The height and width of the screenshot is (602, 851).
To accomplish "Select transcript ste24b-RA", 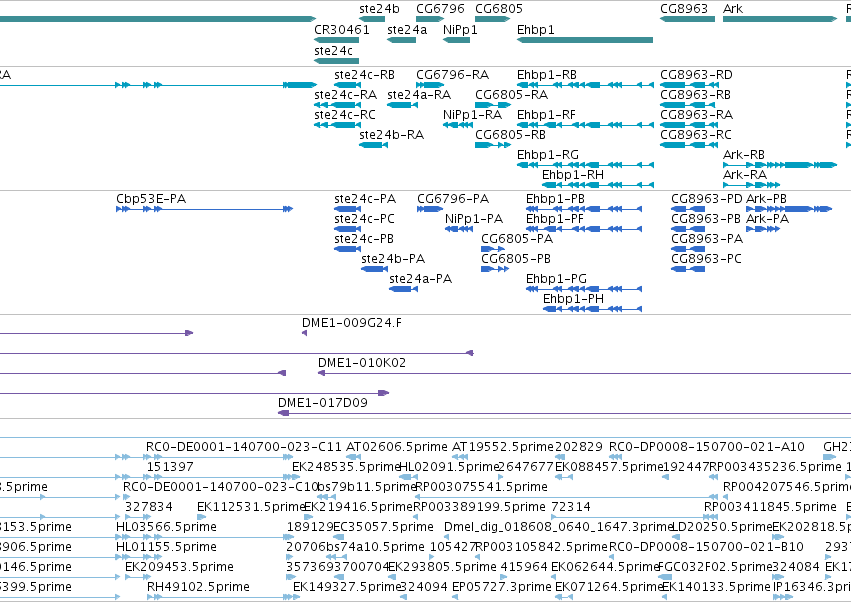I will [x=373, y=145].
